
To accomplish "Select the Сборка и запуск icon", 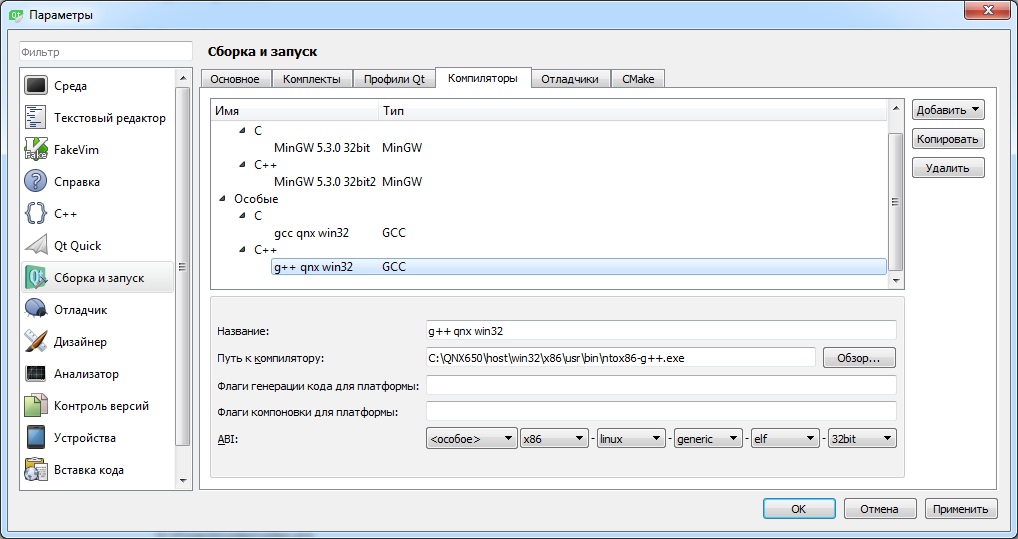I will click(36, 277).
